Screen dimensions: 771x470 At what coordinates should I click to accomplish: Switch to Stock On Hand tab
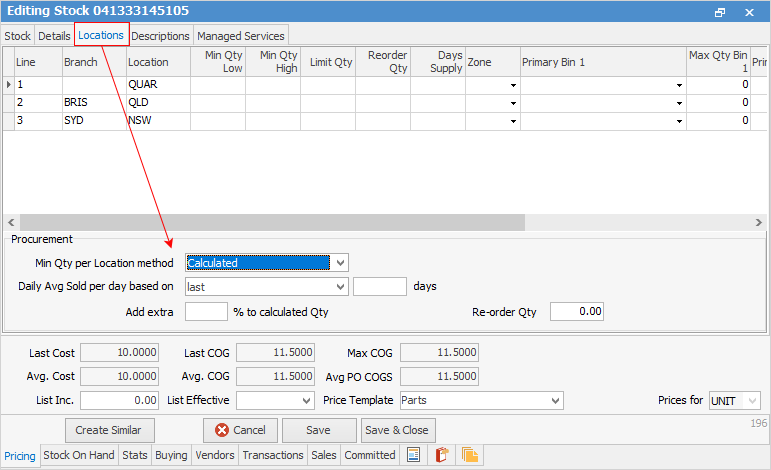click(78, 455)
